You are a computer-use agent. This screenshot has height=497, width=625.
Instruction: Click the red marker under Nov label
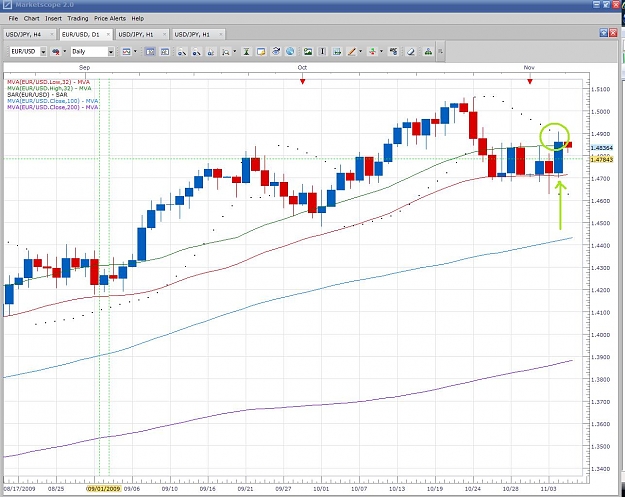530,82
